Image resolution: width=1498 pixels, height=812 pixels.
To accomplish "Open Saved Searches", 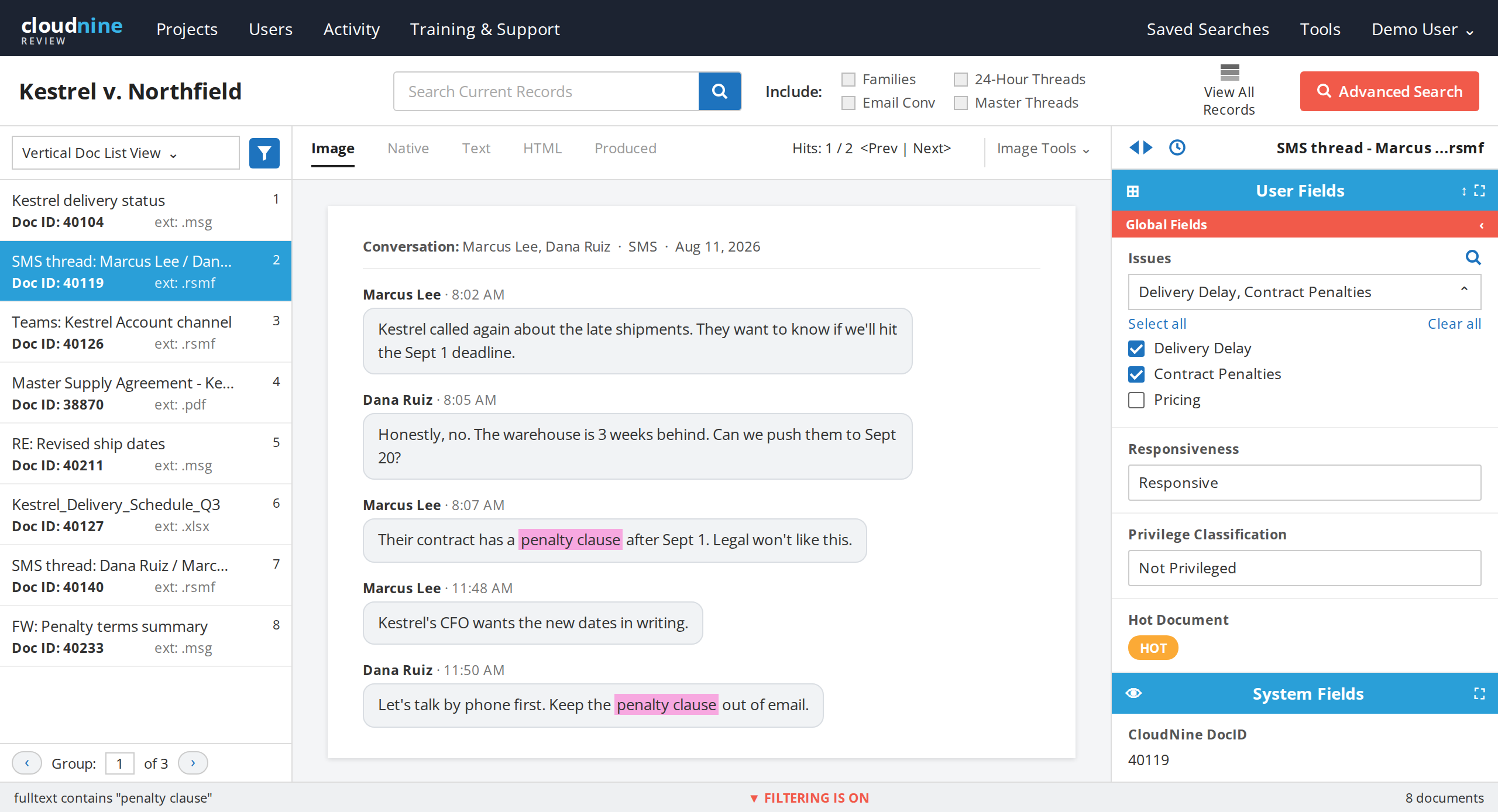I will click(1208, 29).
